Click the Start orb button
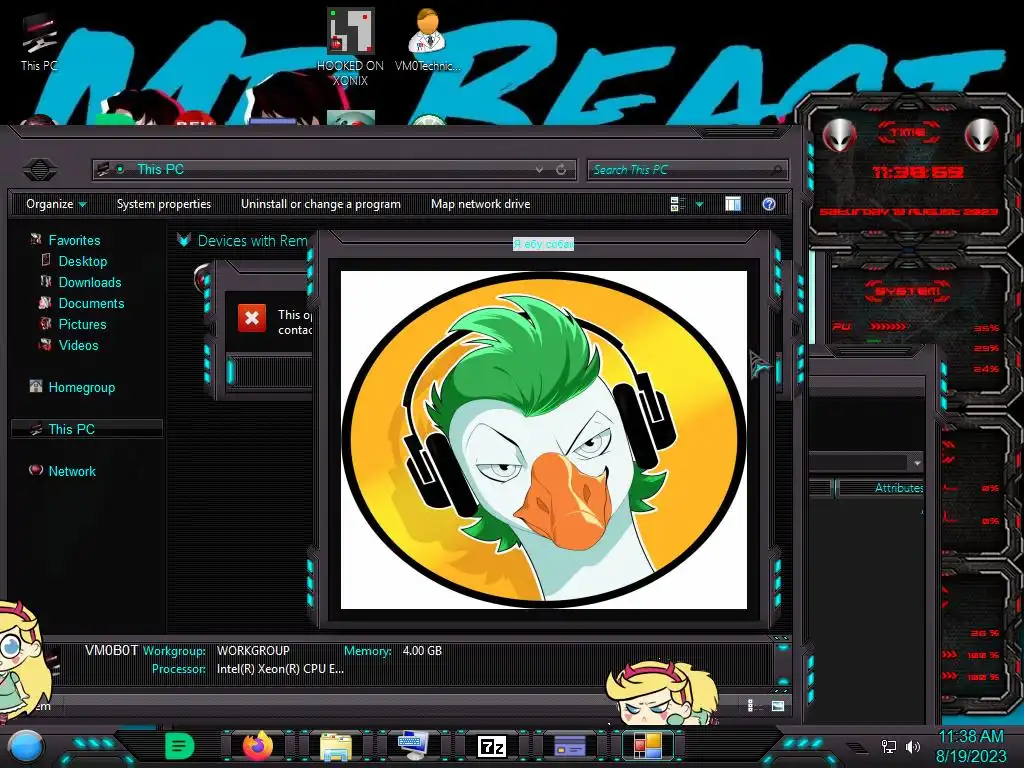Screen dimensions: 1024x768 pyautogui.click(x=25, y=746)
